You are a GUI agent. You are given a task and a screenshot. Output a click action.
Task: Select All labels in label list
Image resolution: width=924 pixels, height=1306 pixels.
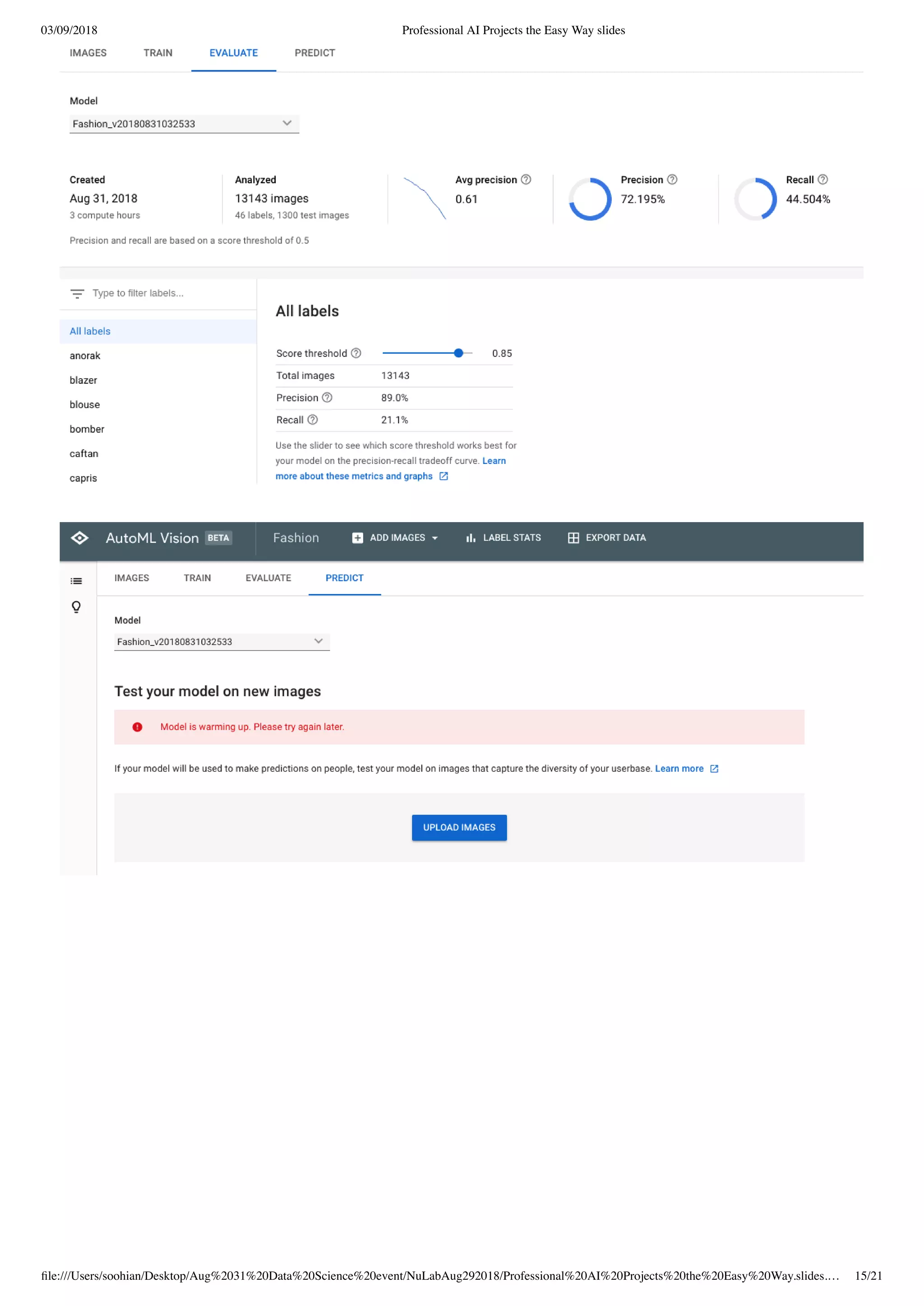pyautogui.click(x=158, y=331)
